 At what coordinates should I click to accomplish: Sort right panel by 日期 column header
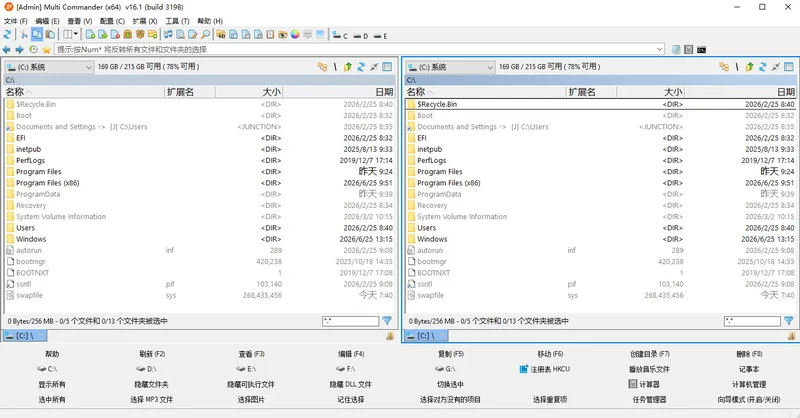(740, 92)
